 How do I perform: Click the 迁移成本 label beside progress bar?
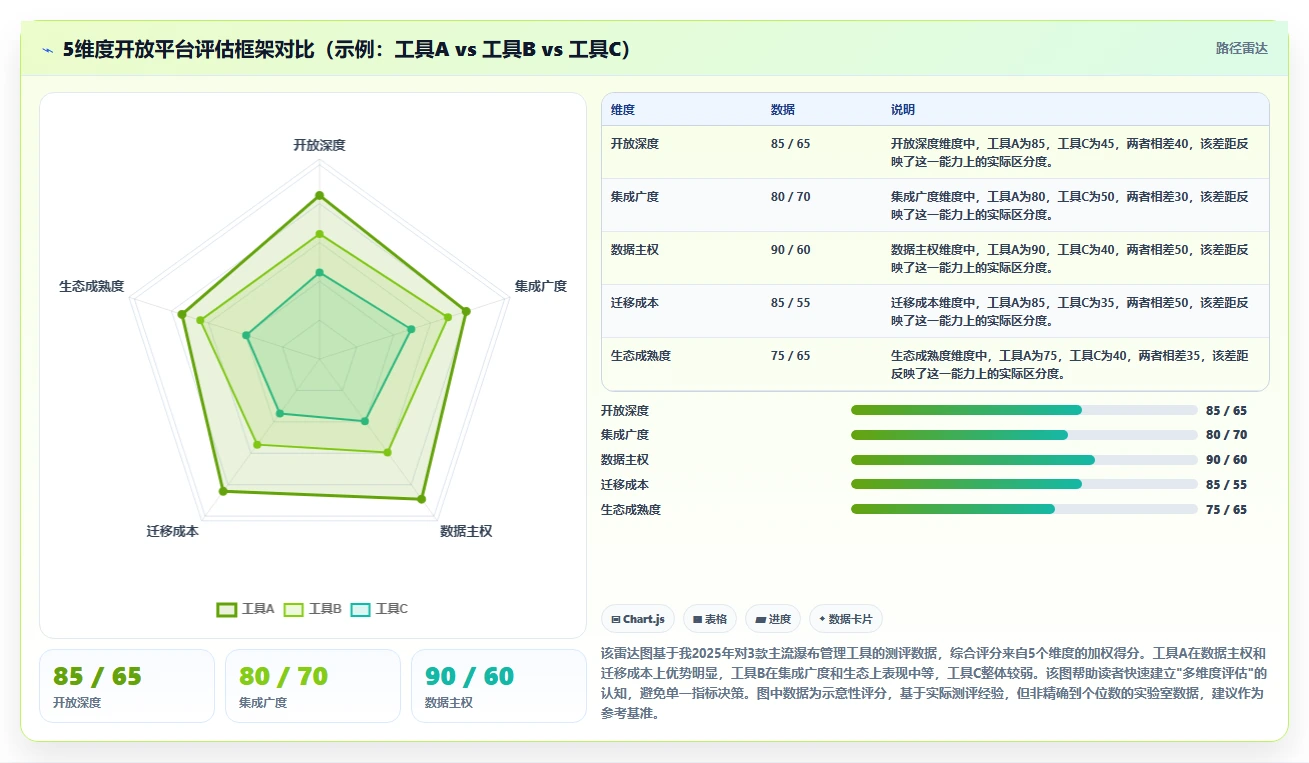coord(625,484)
